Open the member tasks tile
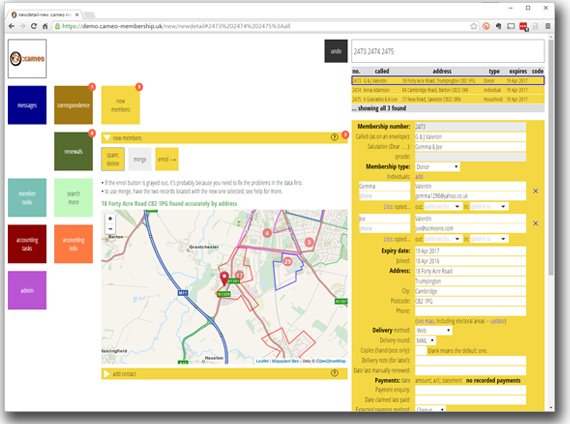 [x=27, y=197]
